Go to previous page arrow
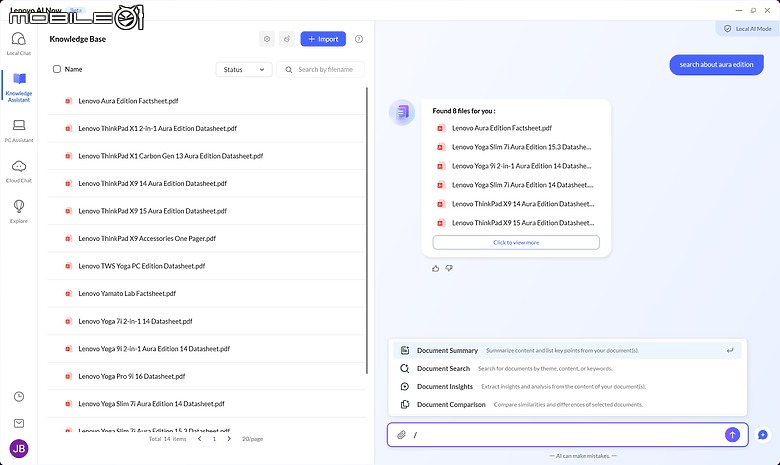Image resolution: width=780 pixels, height=465 pixels. click(199, 439)
